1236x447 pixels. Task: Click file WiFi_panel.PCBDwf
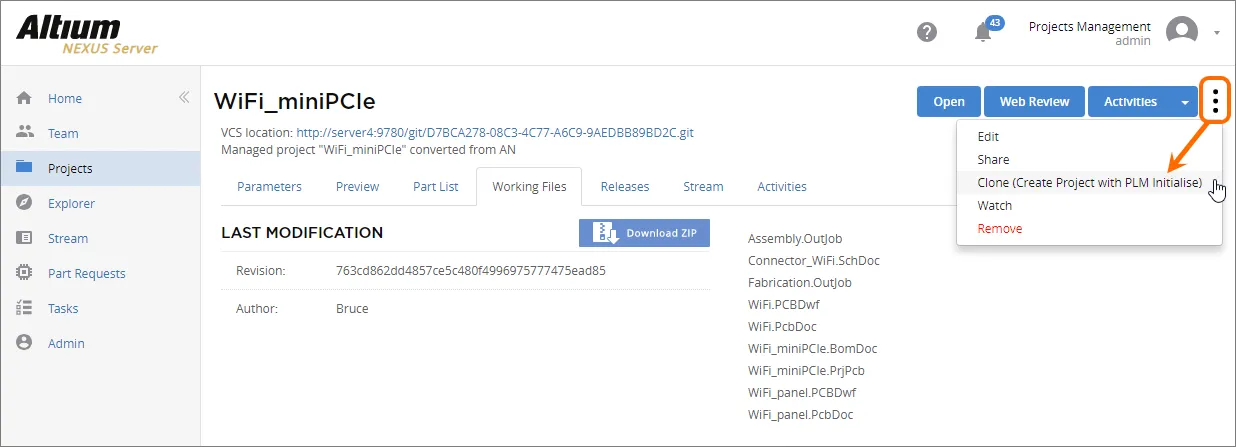802,393
